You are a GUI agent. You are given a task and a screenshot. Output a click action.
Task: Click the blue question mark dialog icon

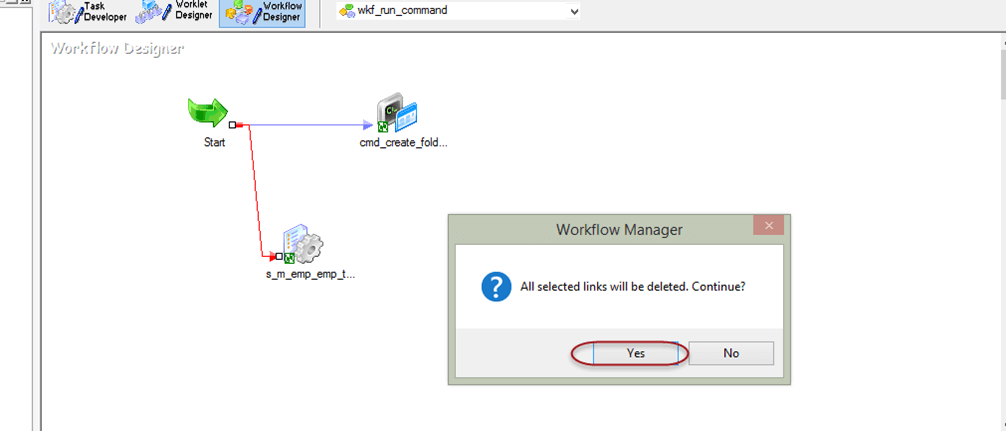point(496,287)
